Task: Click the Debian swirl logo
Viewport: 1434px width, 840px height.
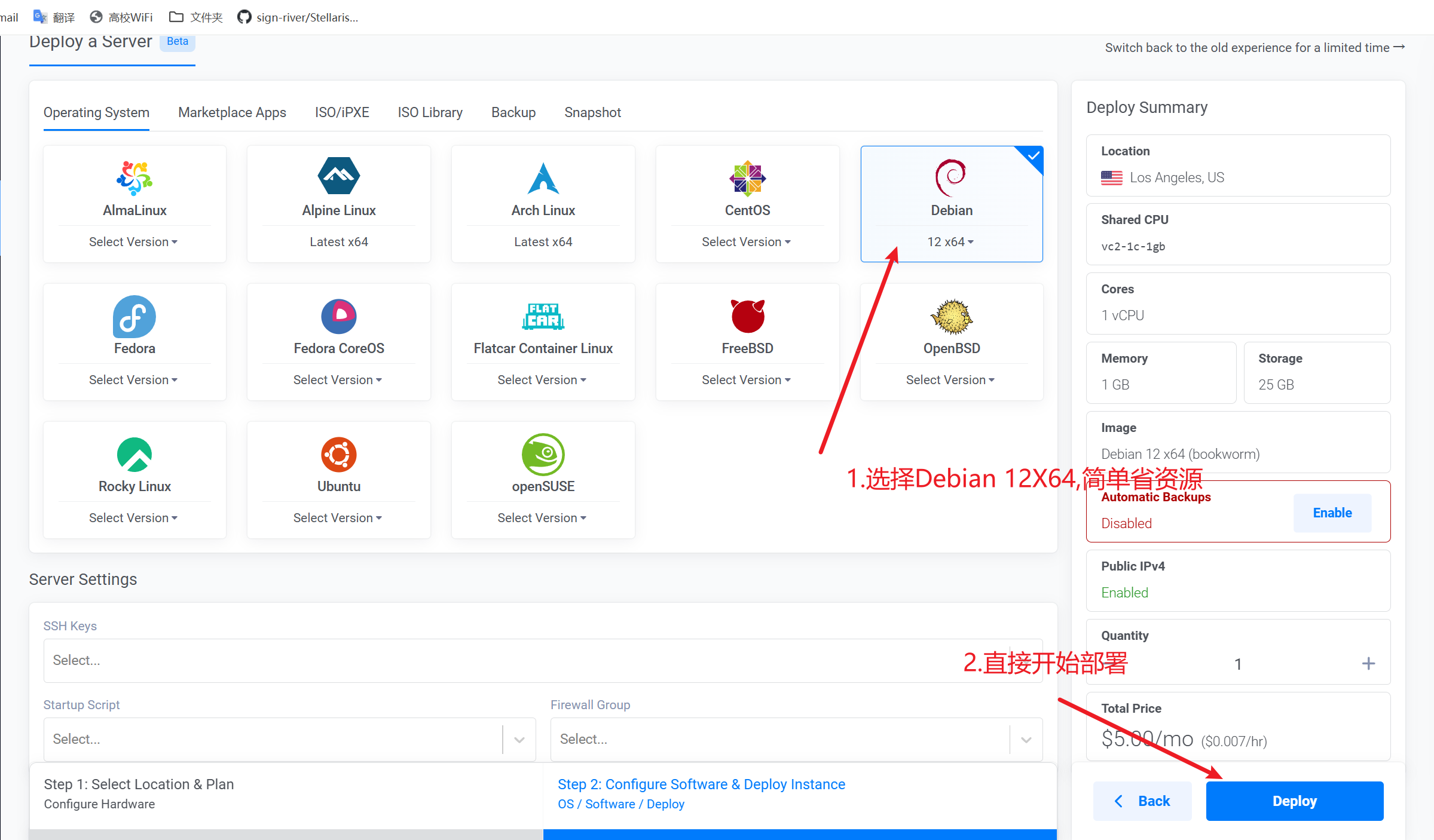Action: point(951,177)
